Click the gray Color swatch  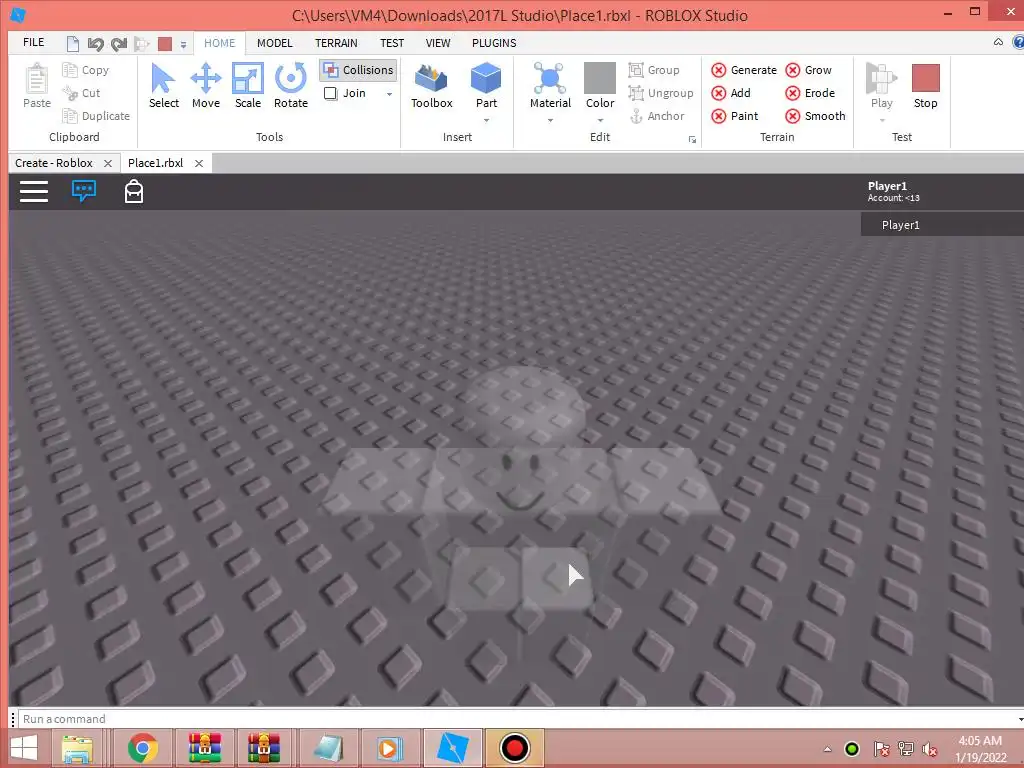(x=600, y=78)
